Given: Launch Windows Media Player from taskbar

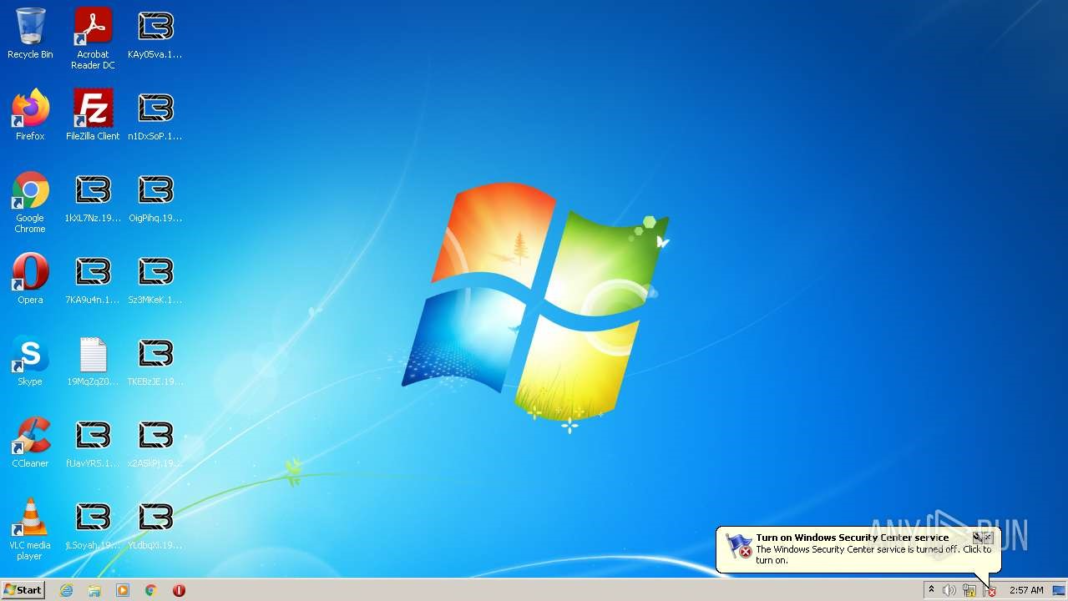Looking at the screenshot, I should 123,590.
